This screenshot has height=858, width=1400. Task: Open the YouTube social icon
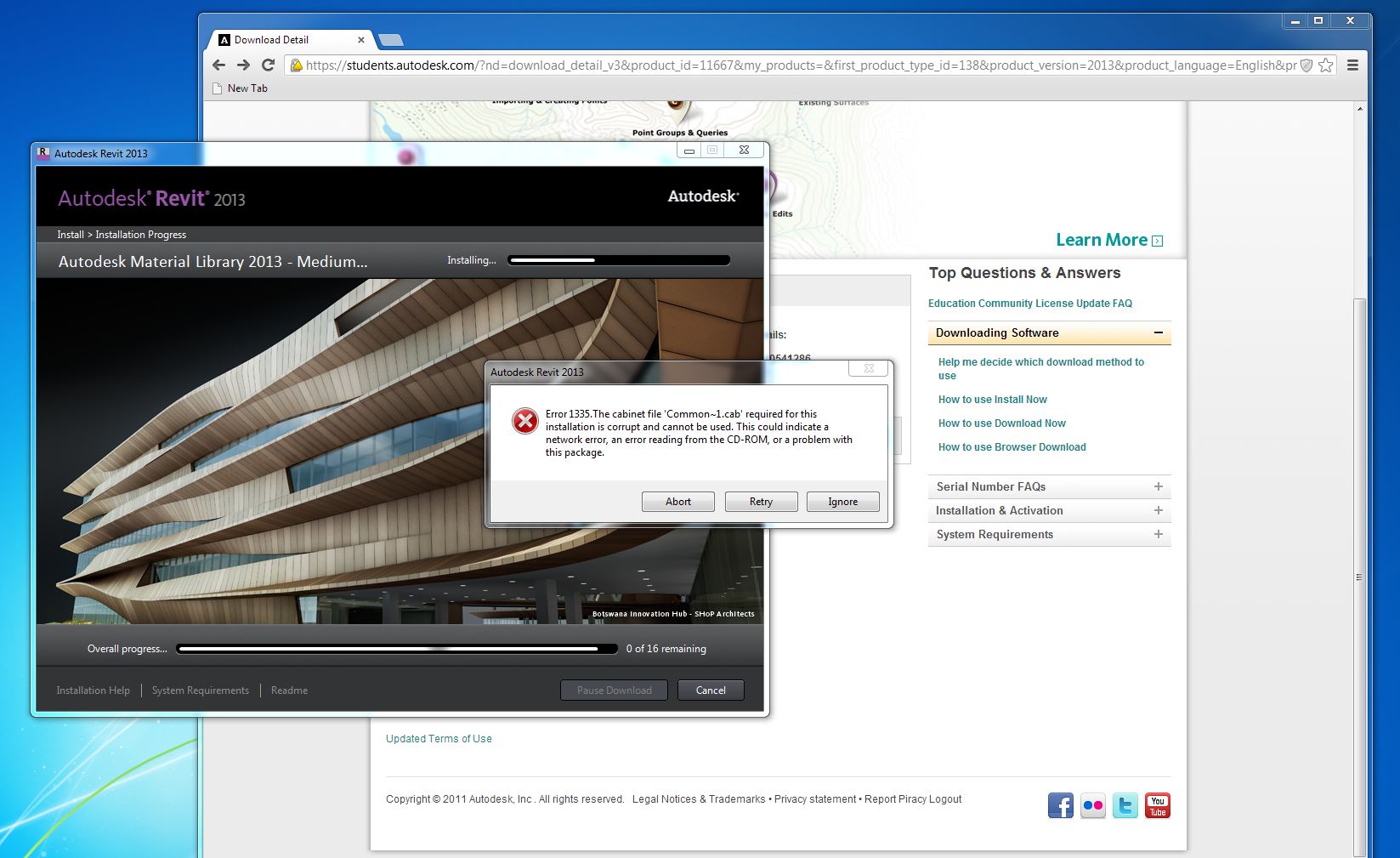pyautogui.click(x=1157, y=805)
